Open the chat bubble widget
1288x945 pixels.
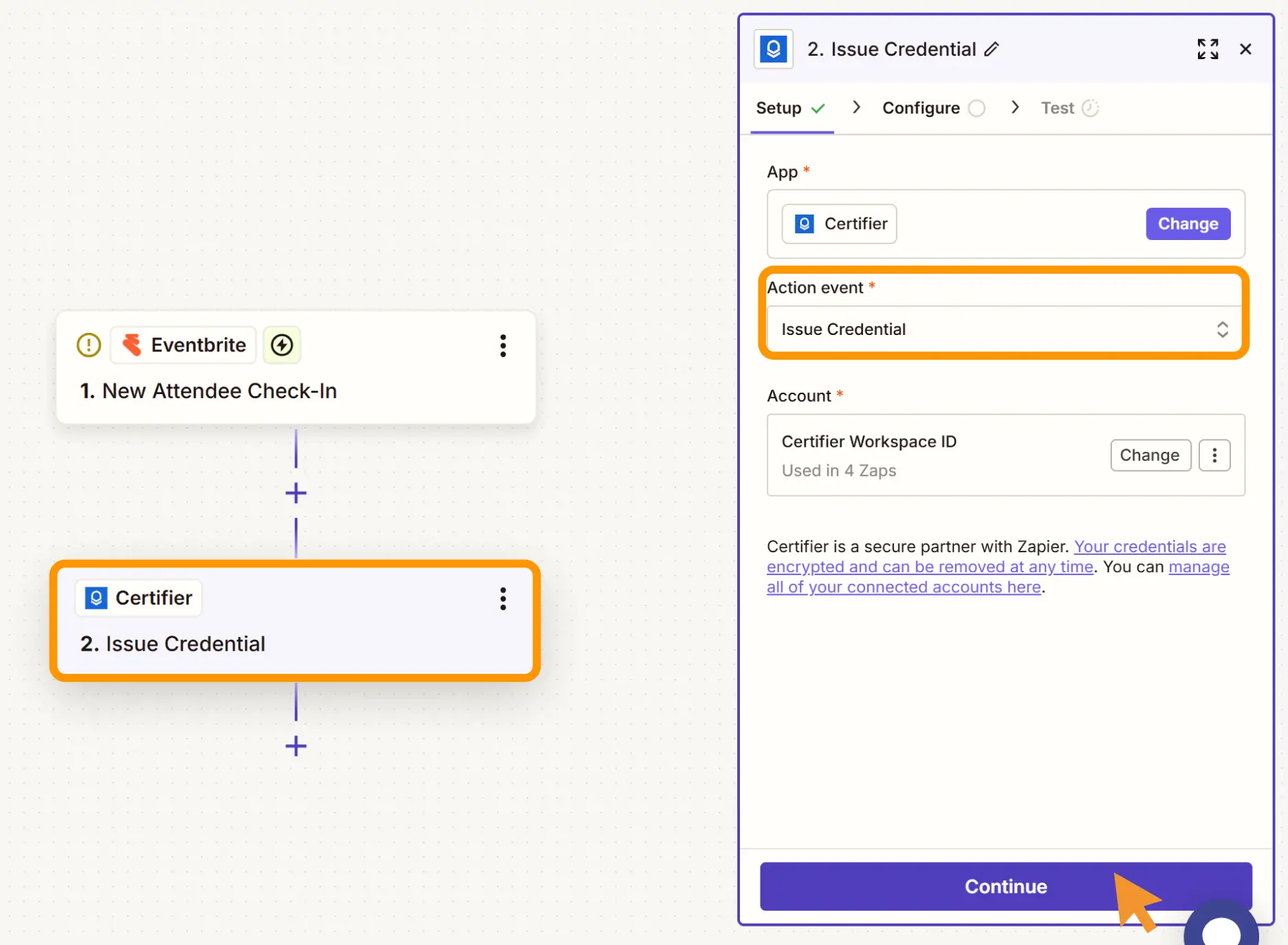coord(1221,923)
